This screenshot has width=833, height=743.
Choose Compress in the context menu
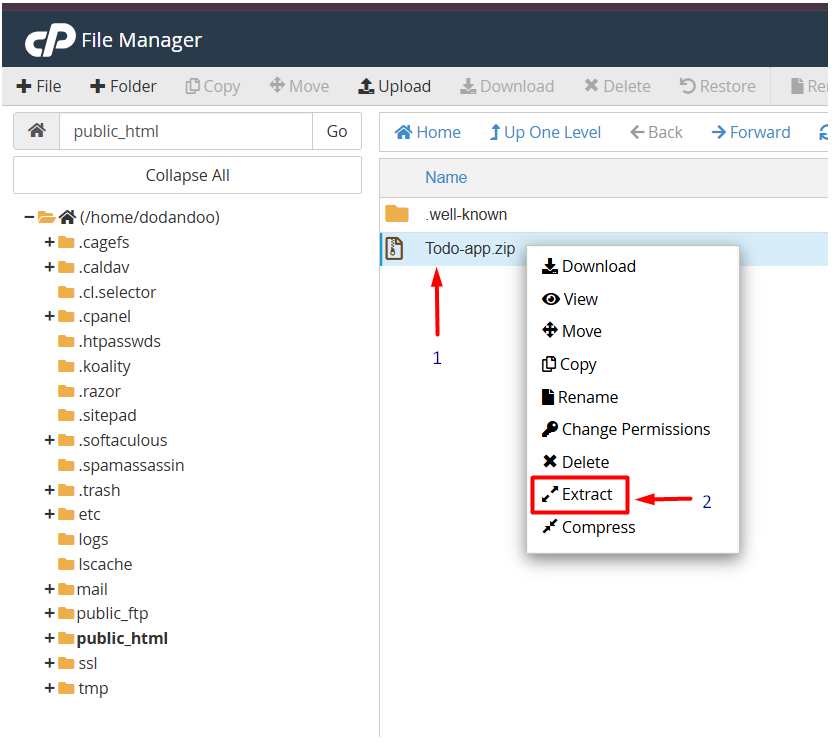[x=589, y=527]
